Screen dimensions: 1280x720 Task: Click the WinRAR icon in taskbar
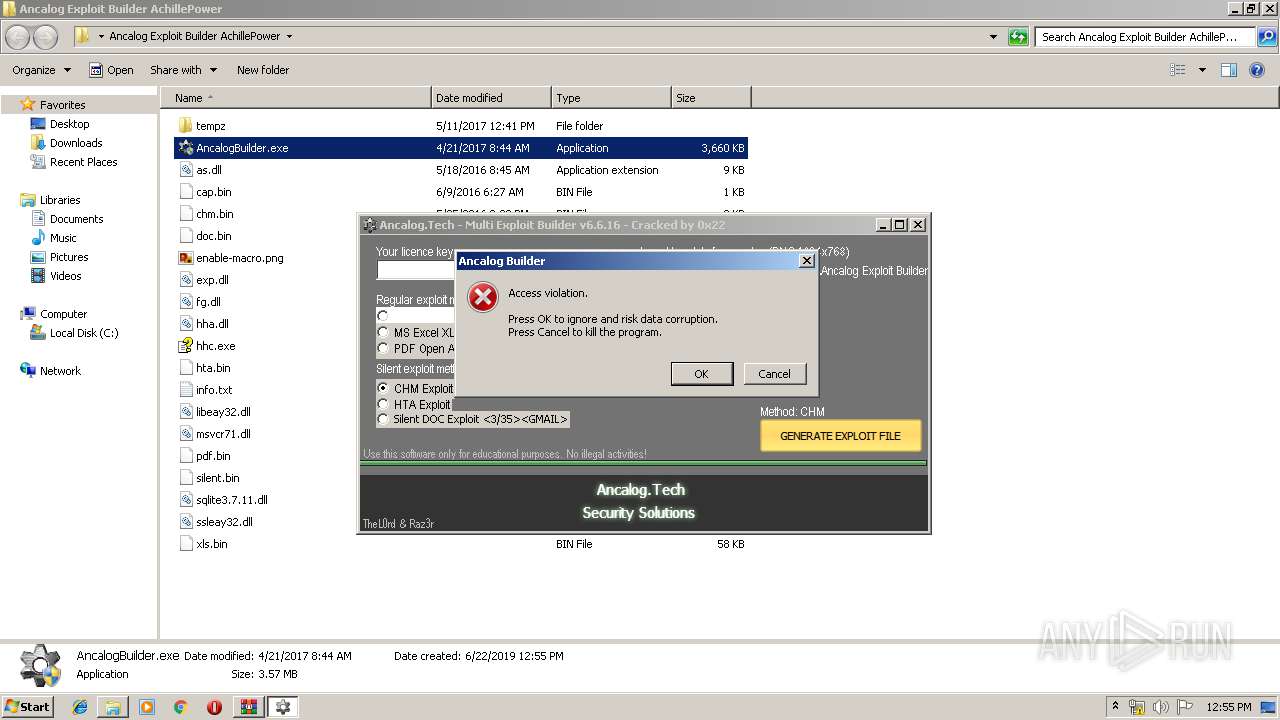coord(248,707)
